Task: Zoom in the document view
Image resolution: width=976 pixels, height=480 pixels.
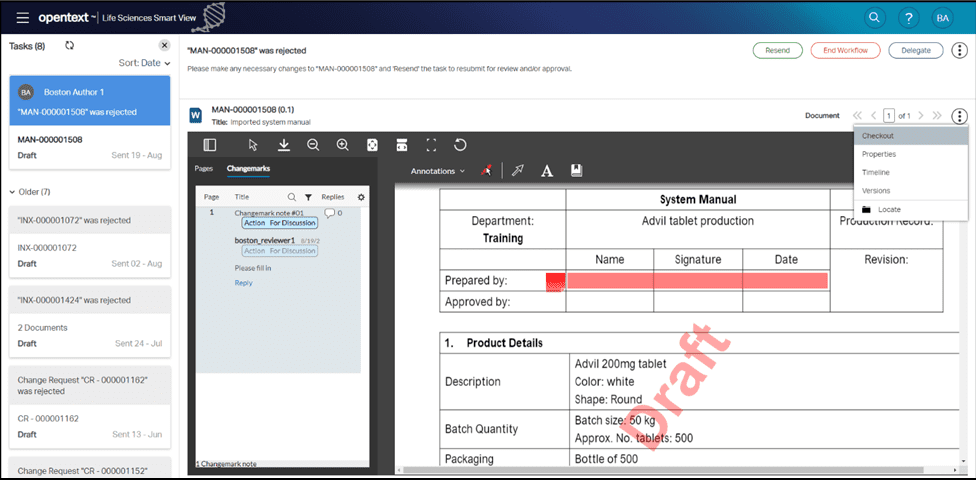Action: (342, 145)
